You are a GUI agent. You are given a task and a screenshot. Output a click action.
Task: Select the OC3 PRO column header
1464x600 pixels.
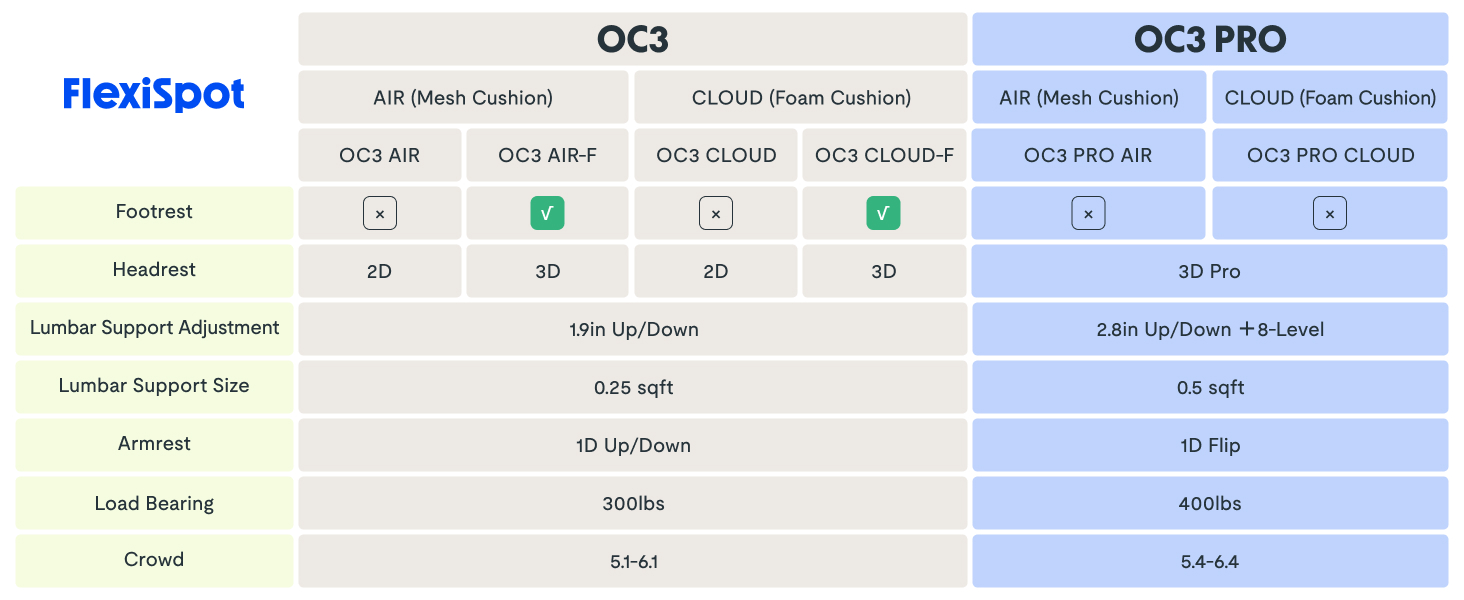[x=1210, y=39]
